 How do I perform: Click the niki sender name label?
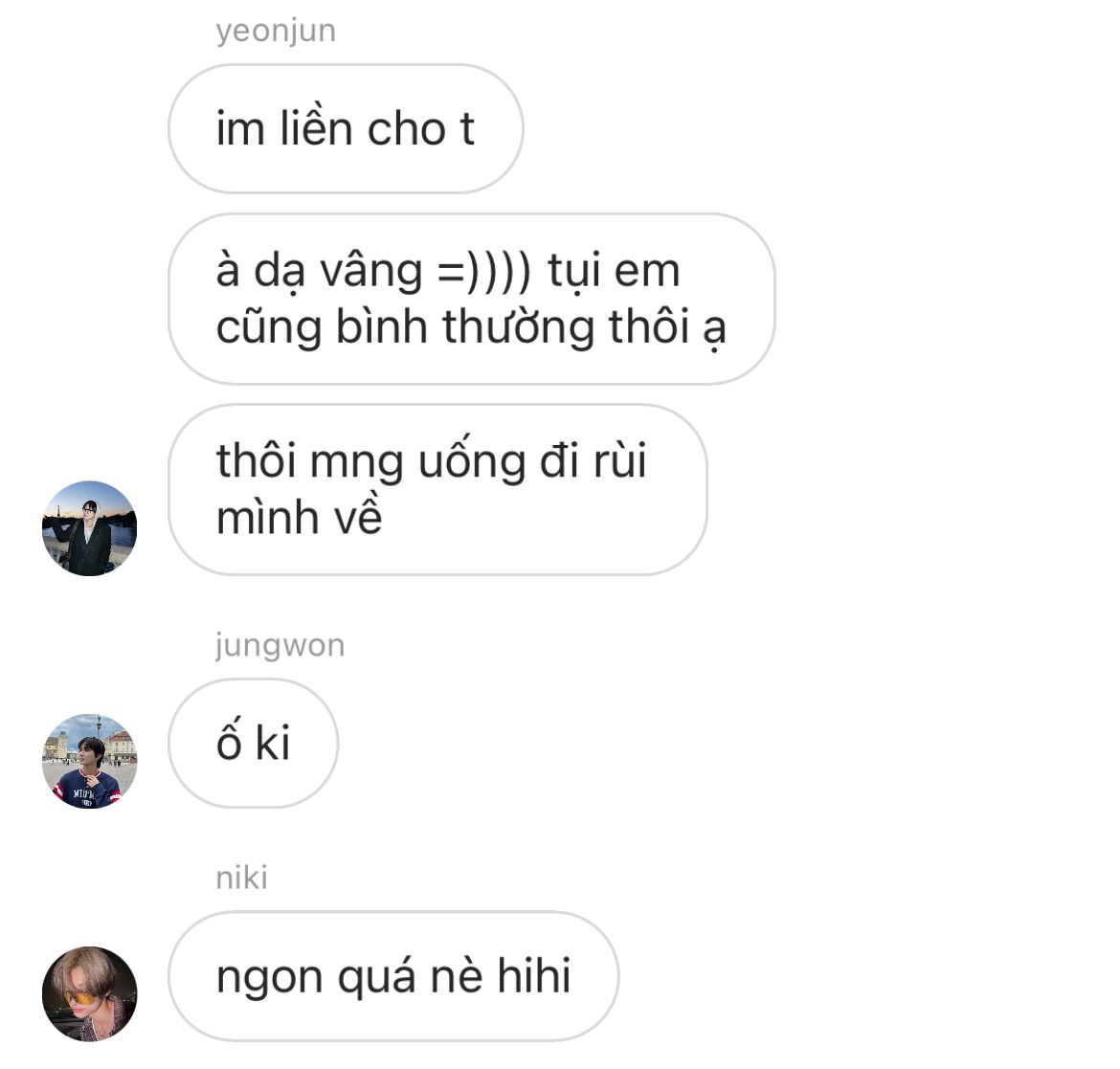pyautogui.click(x=241, y=878)
